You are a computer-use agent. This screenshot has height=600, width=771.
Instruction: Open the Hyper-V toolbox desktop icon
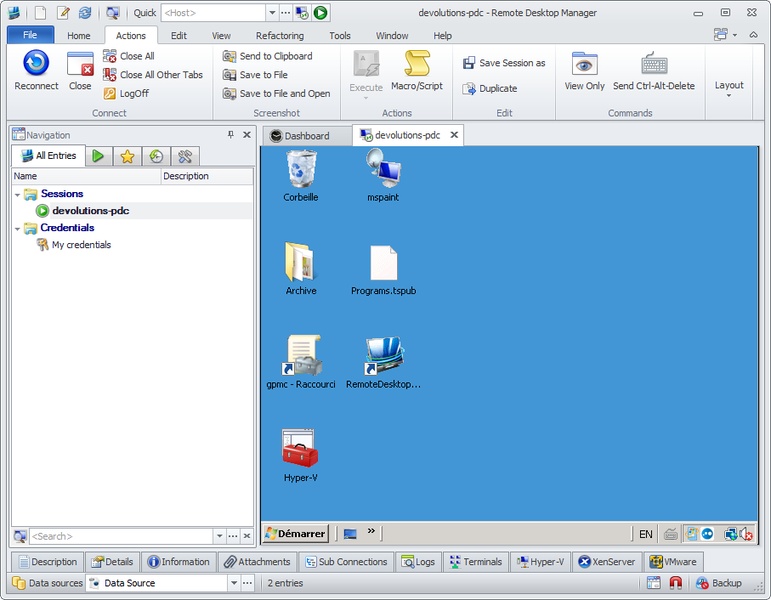tap(300, 449)
